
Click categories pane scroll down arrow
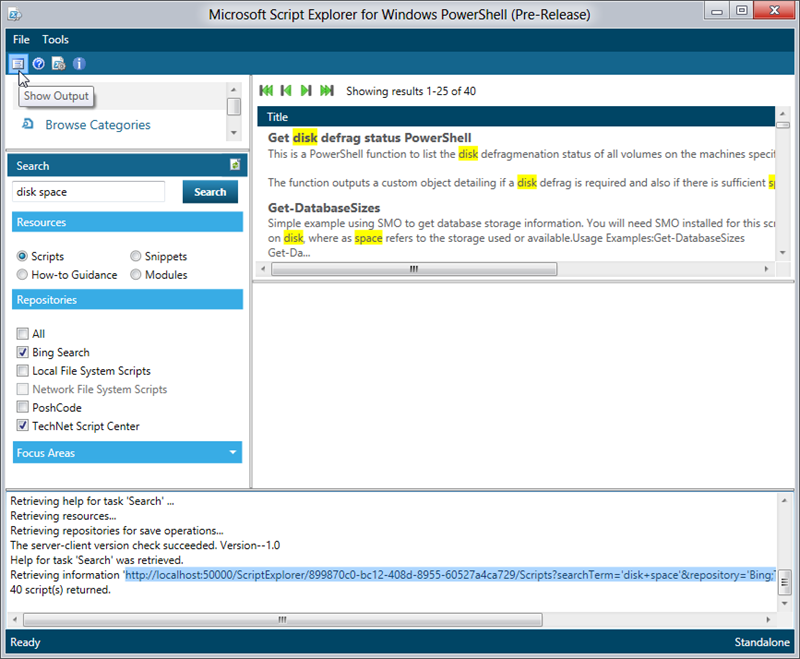tap(234, 133)
